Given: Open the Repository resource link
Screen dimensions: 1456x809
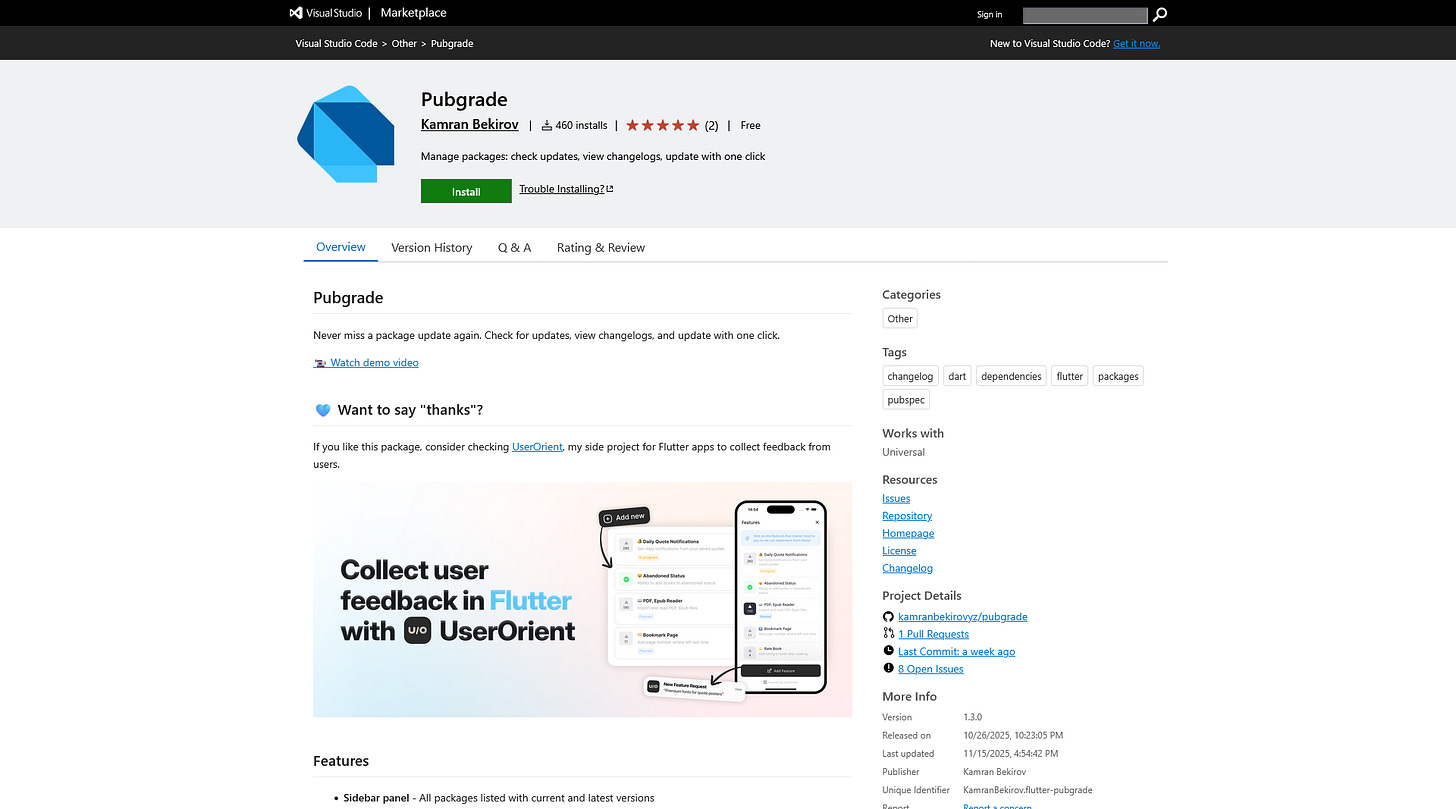Looking at the screenshot, I should [907, 516].
